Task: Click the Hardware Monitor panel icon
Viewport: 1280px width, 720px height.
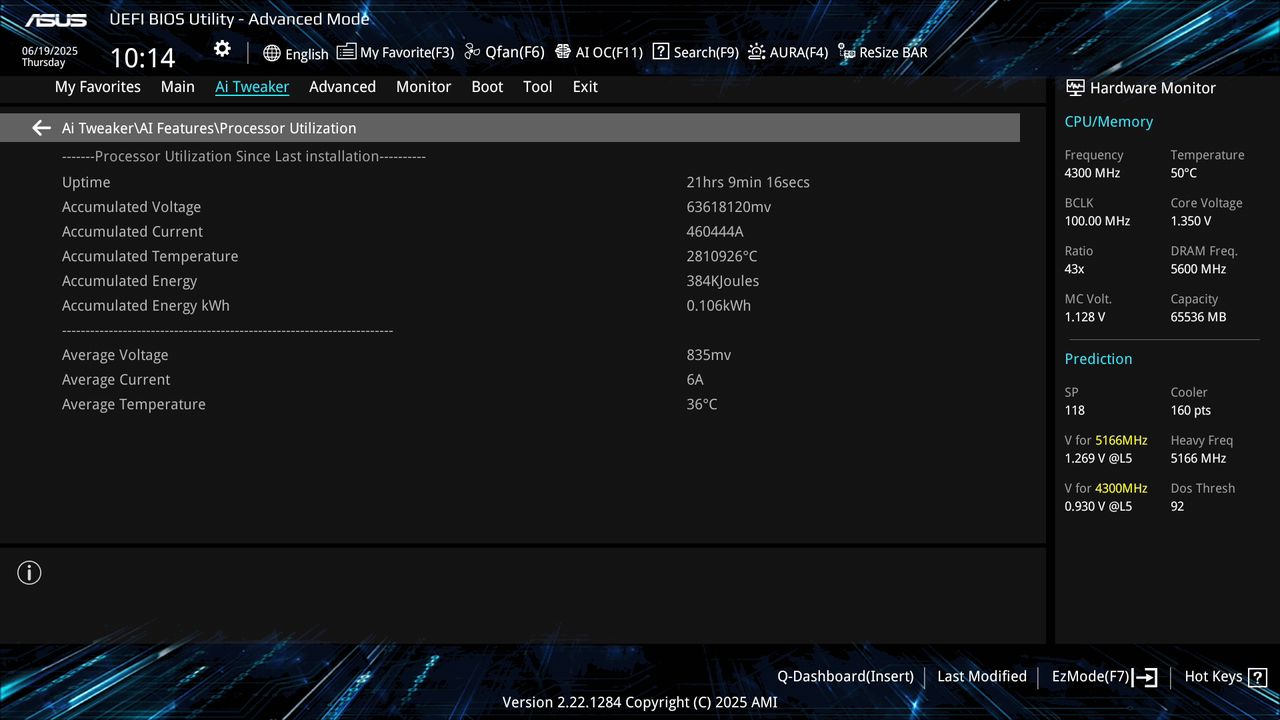Action: click(x=1075, y=87)
